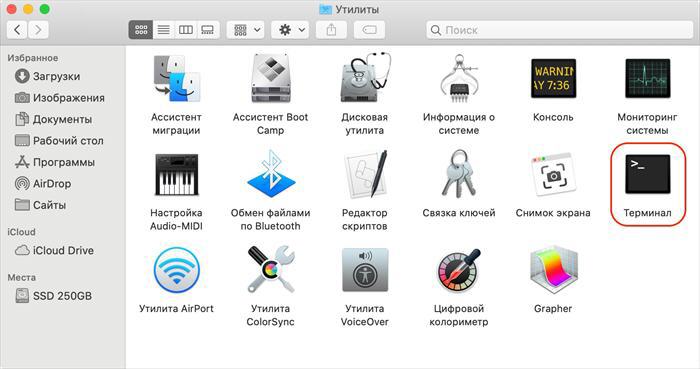This screenshot has width=700, height=369.
Task: Select the Дисковая утилита icon
Action: pos(365,78)
